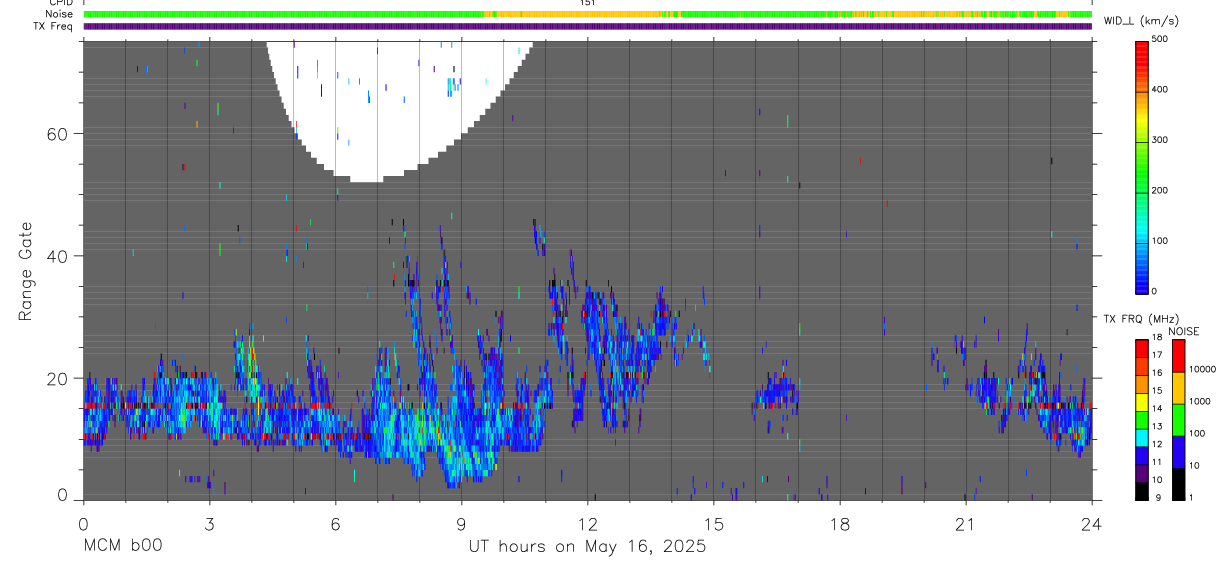Screen dimensions: 1228x567
Task: Click the 'Range Gate' y-axis title
Action: coord(27,271)
